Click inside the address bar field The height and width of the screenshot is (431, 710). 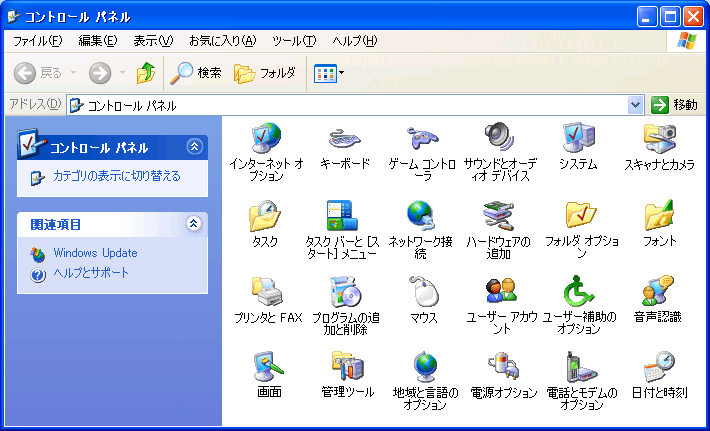(350, 105)
